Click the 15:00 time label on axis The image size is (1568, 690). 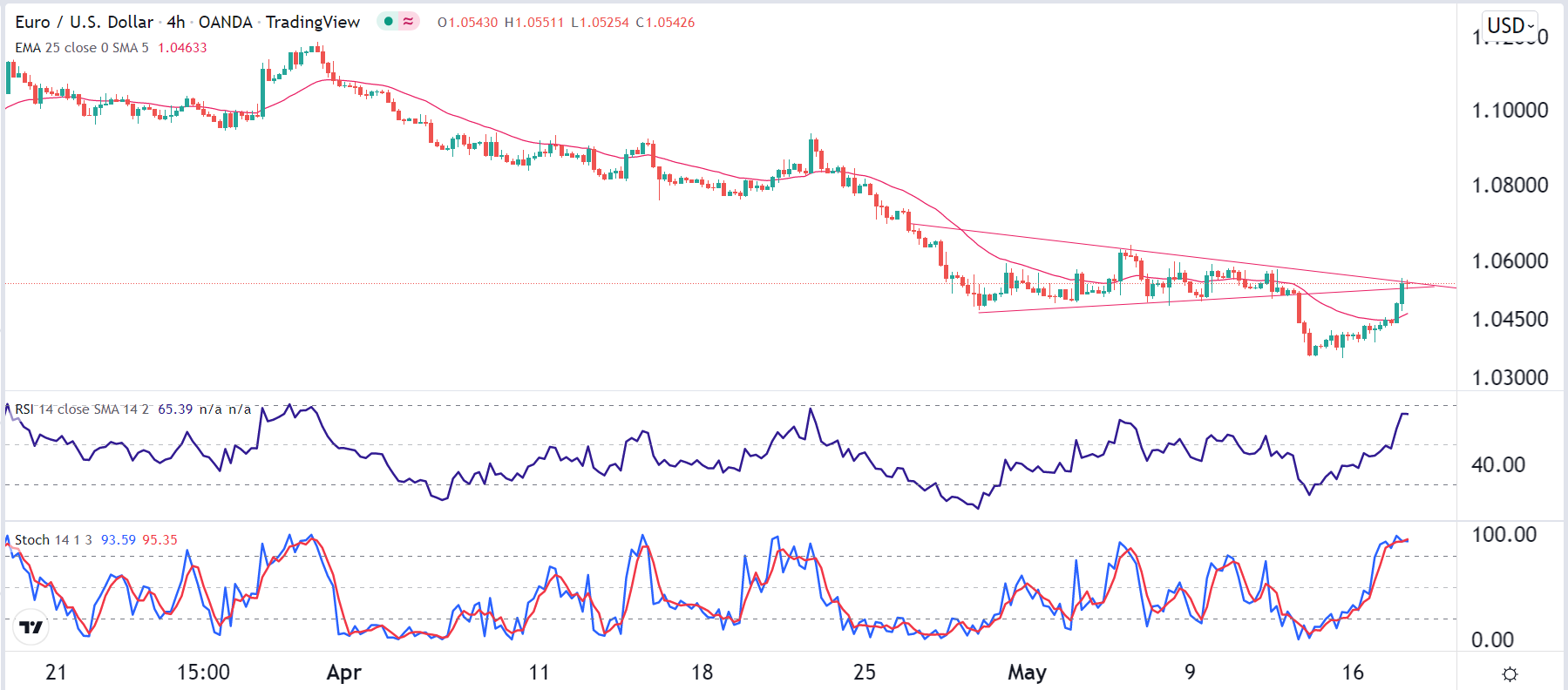click(203, 673)
